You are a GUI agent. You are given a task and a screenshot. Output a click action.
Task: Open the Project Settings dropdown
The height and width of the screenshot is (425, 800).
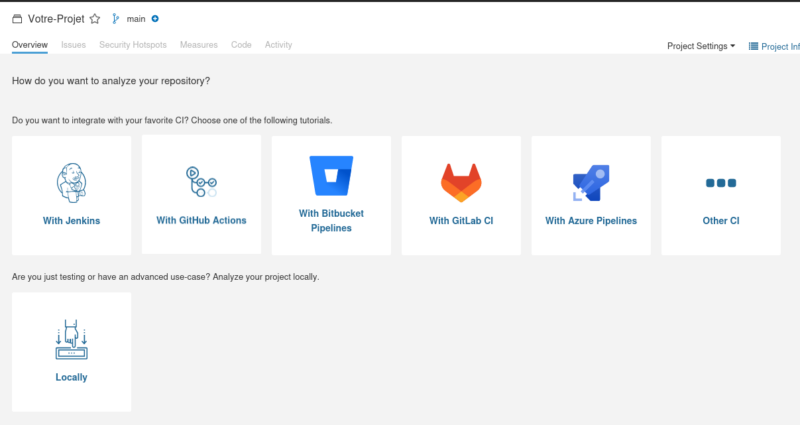(701, 46)
